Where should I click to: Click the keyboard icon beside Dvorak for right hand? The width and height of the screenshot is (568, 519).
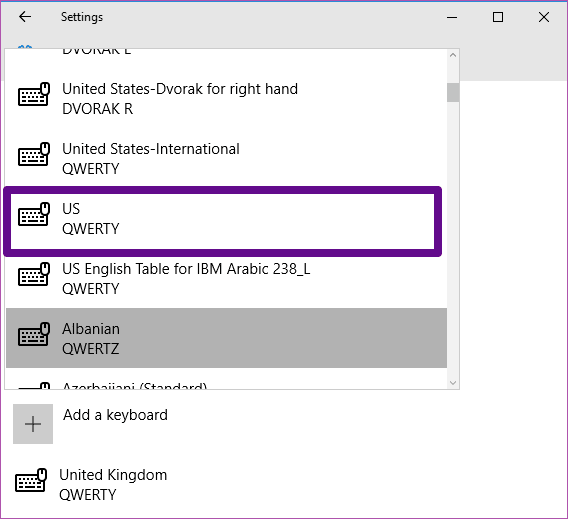(x=34, y=94)
